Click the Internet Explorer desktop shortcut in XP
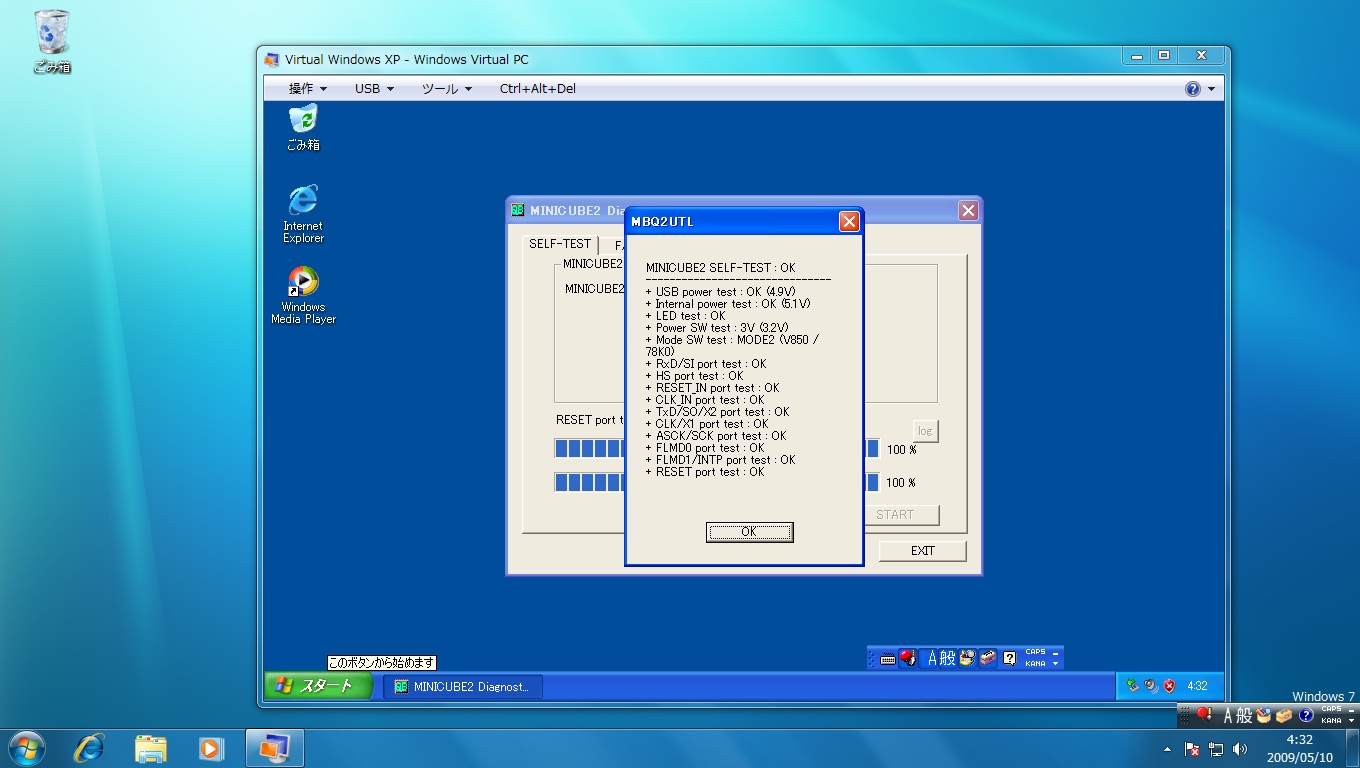The width and height of the screenshot is (1360, 768). click(303, 213)
